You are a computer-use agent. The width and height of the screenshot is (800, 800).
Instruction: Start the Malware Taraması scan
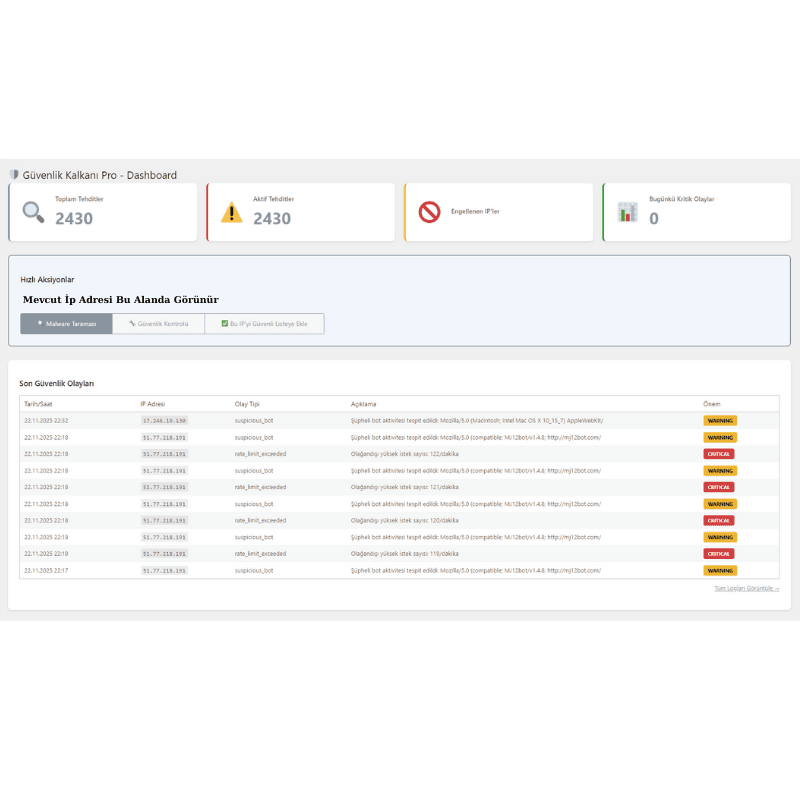click(x=66, y=324)
